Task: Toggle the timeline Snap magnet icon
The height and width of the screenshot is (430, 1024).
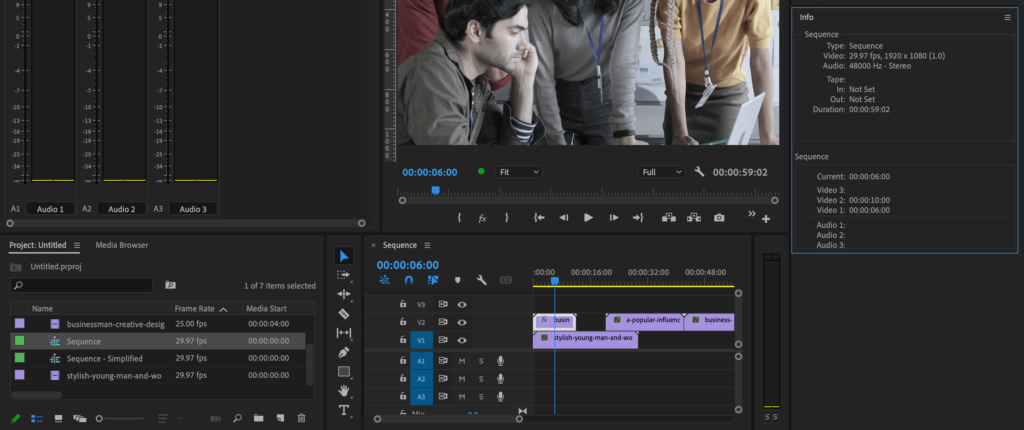Action: [408, 281]
